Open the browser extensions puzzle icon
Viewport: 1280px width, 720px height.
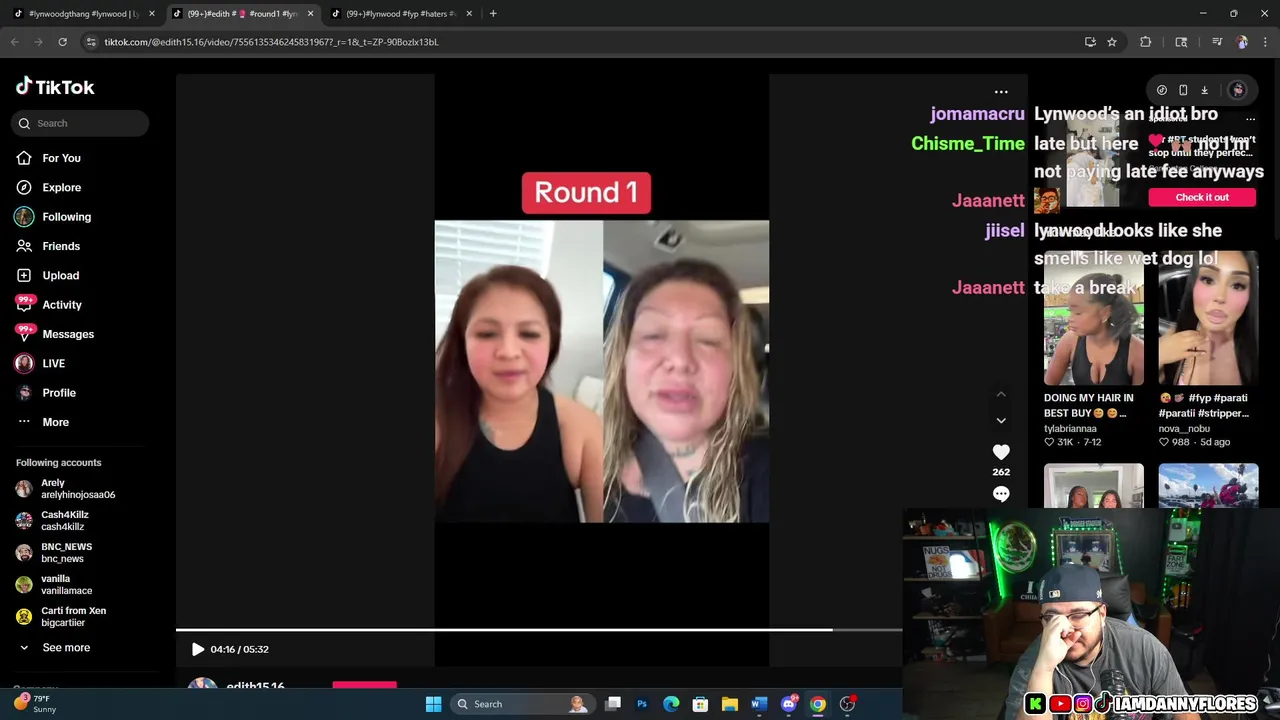(x=1146, y=42)
